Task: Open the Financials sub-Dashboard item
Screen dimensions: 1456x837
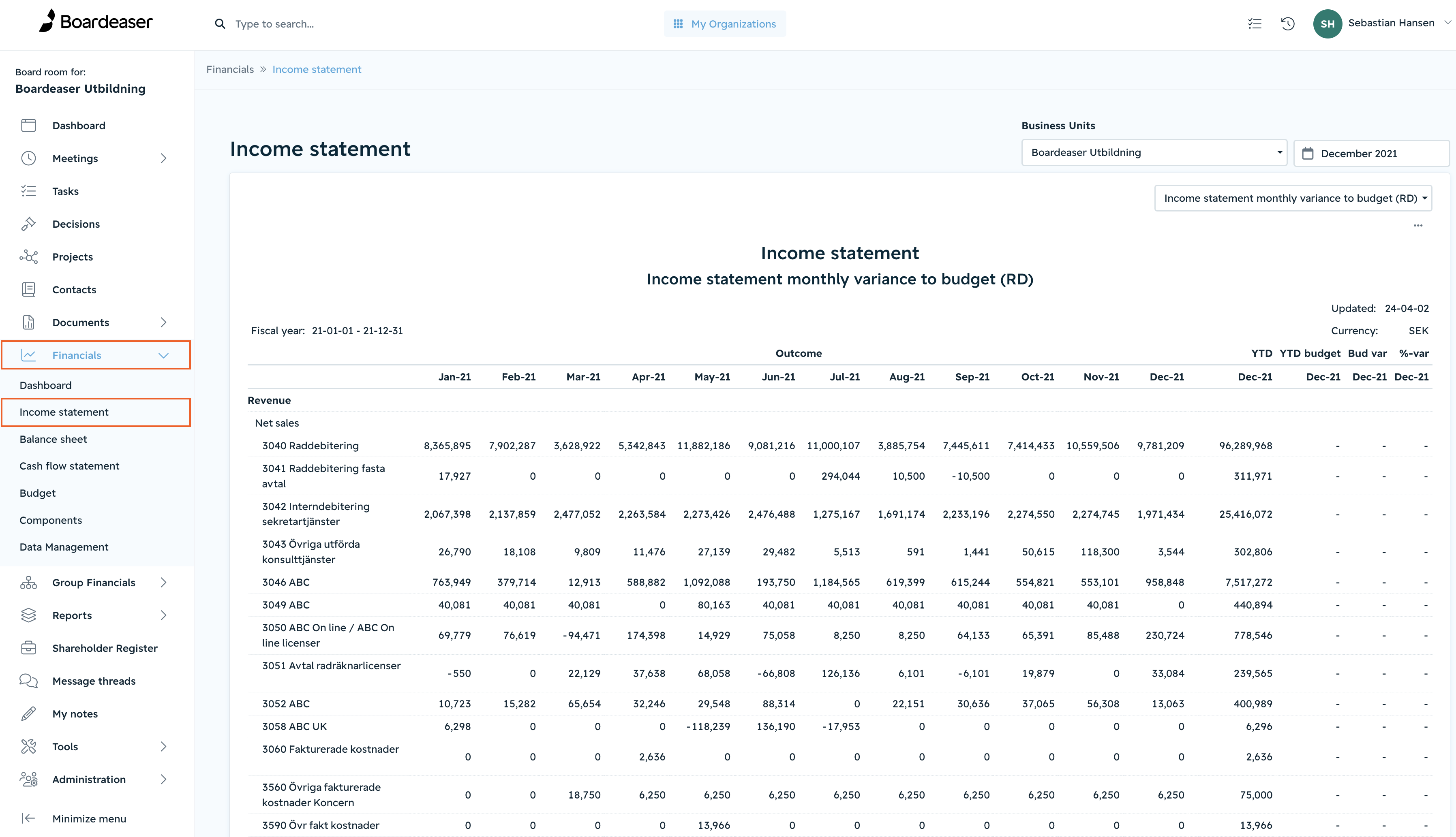Action: (x=45, y=385)
